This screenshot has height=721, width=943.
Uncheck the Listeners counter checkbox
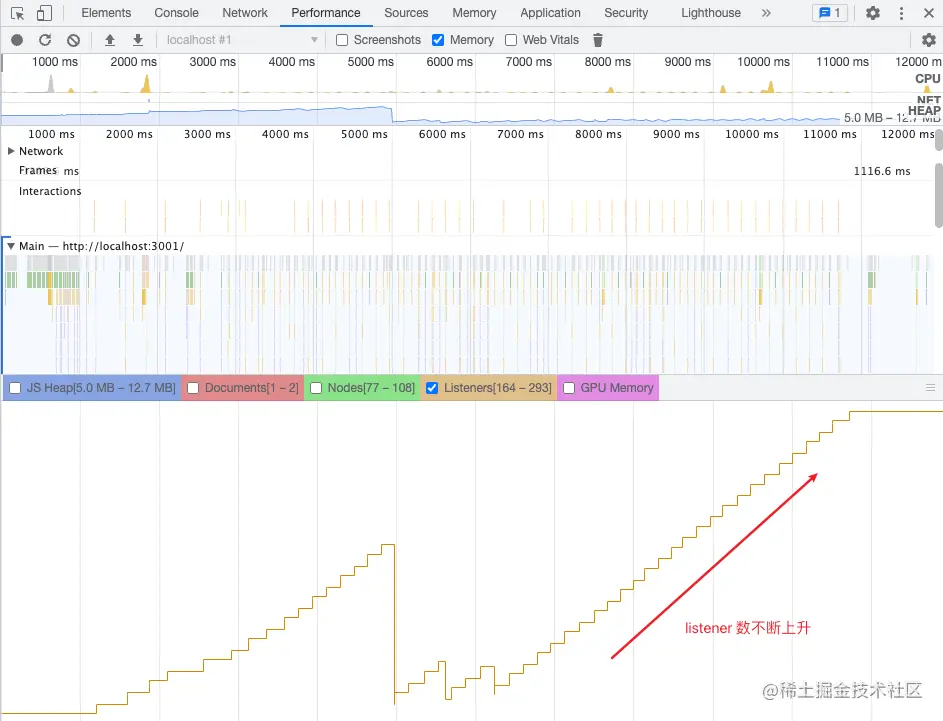[x=432, y=388]
